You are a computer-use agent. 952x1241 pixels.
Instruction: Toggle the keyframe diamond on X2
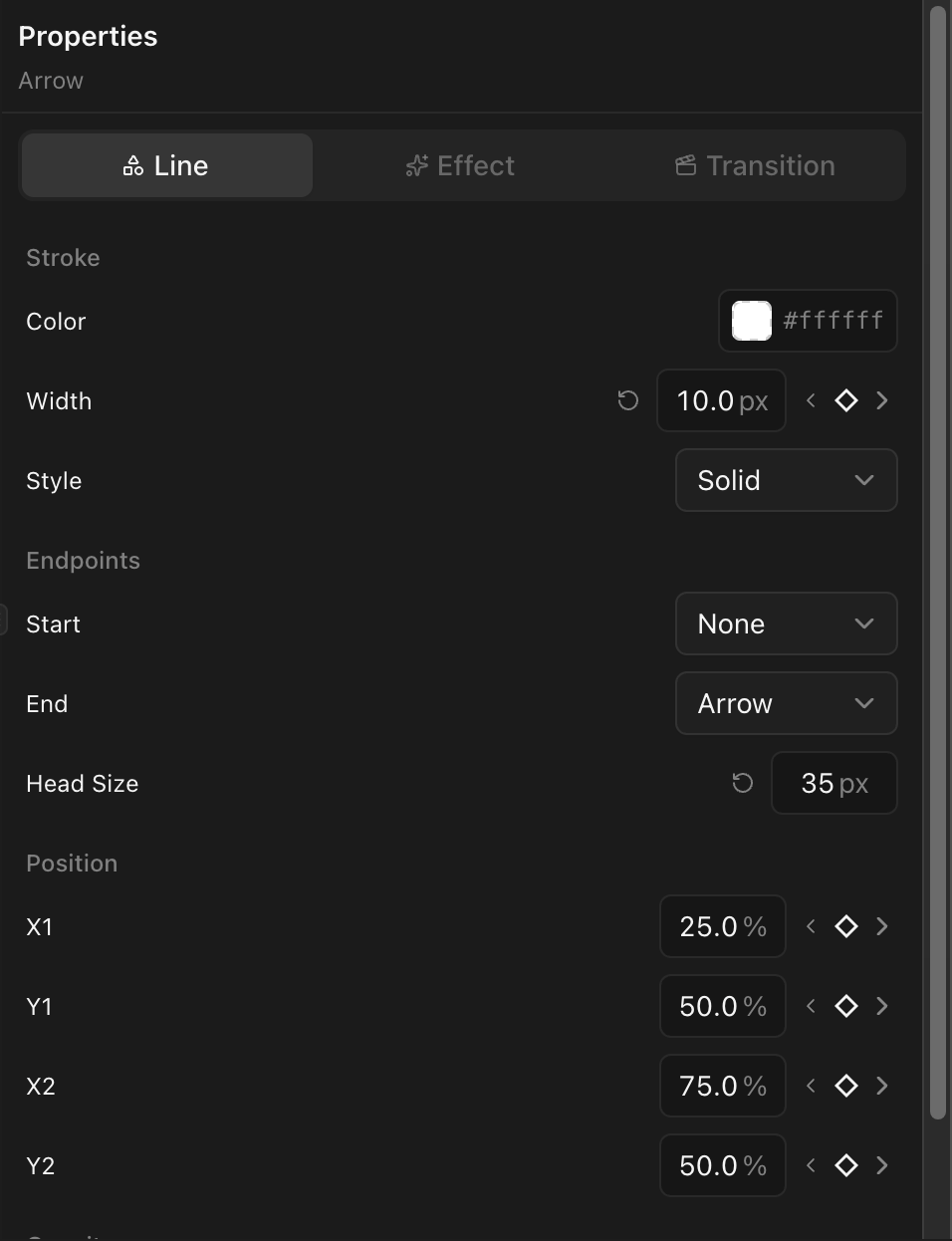tap(845, 1086)
